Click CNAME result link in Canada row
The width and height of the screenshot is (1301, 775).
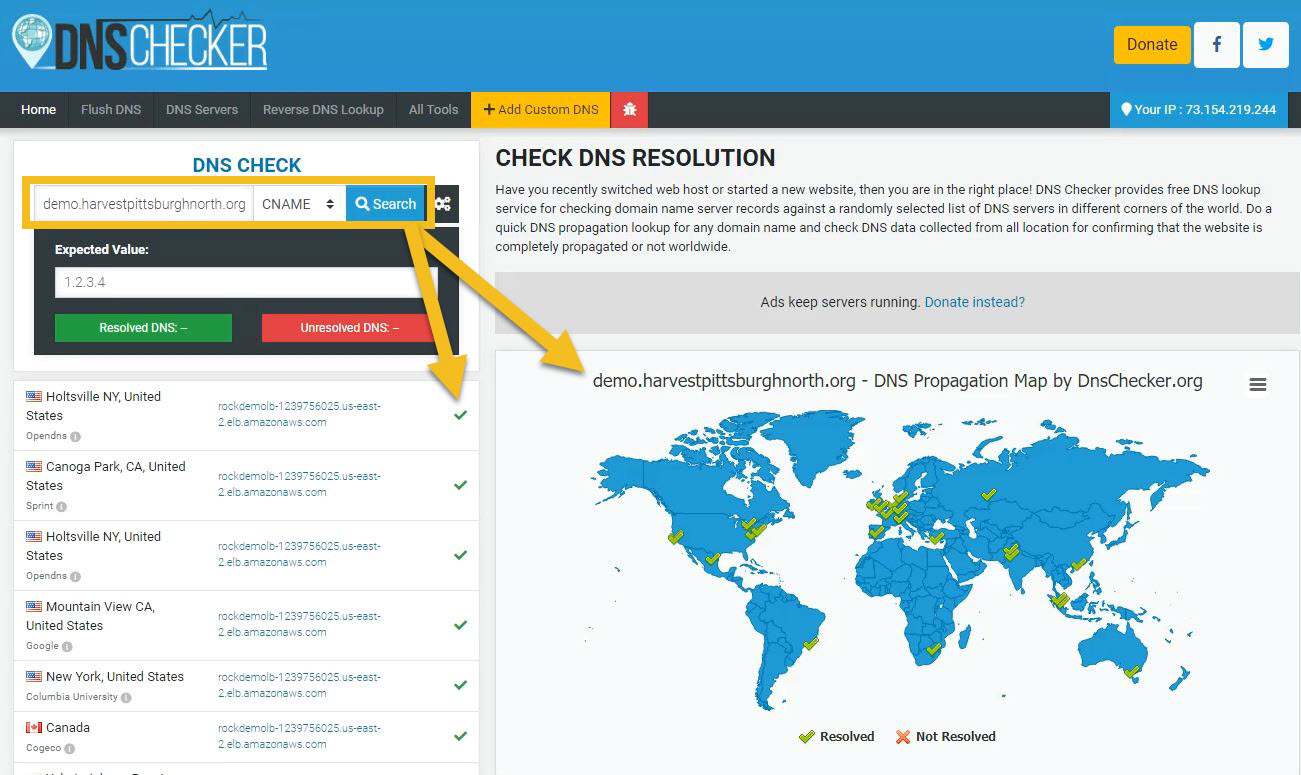coord(299,736)
